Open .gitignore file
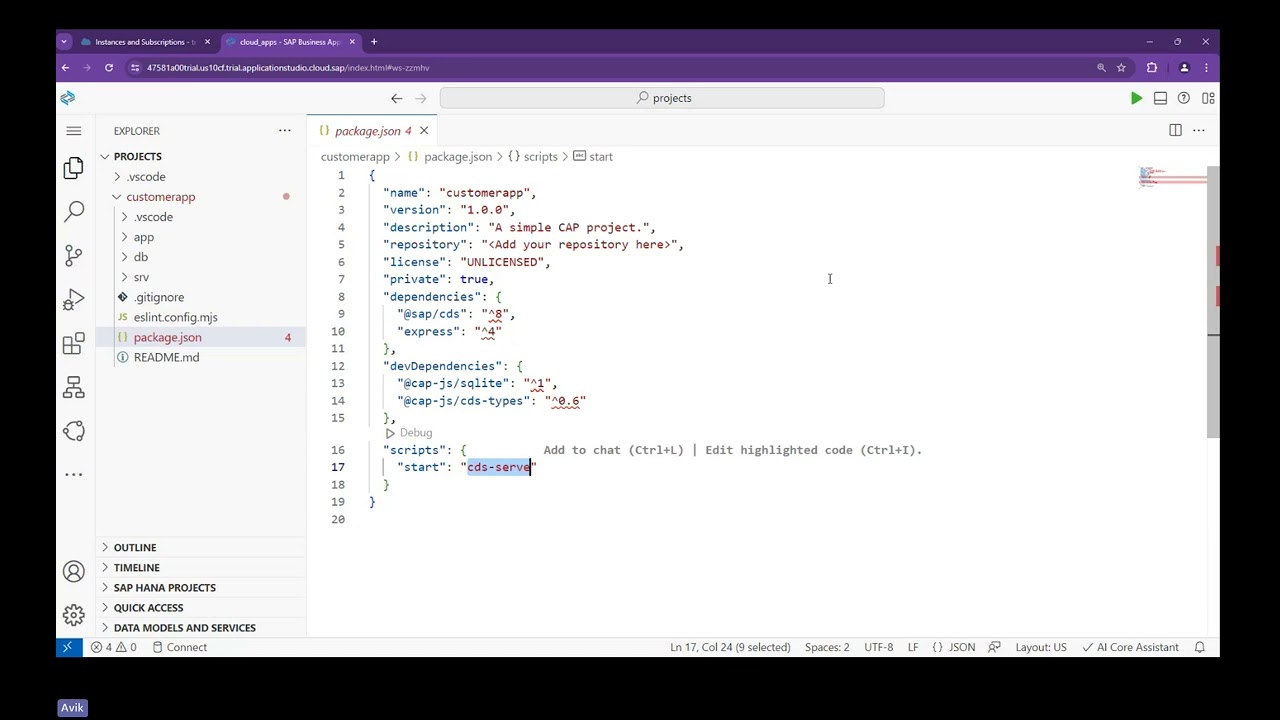This screenshot has width=1280, height=720. point(159,297)
